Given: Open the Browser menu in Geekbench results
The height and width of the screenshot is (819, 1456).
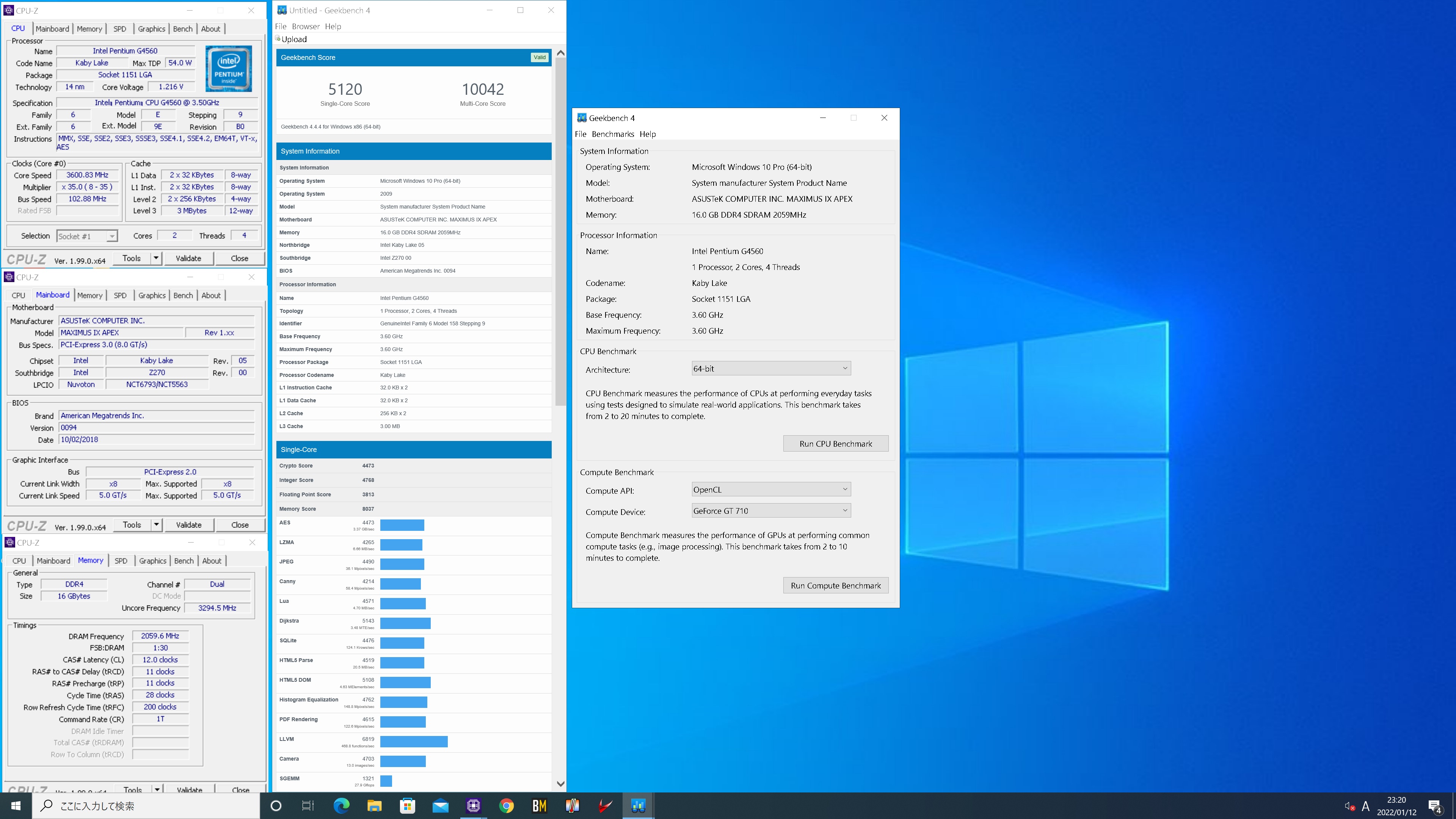Looking at the screenshot, I should [305, 26].
